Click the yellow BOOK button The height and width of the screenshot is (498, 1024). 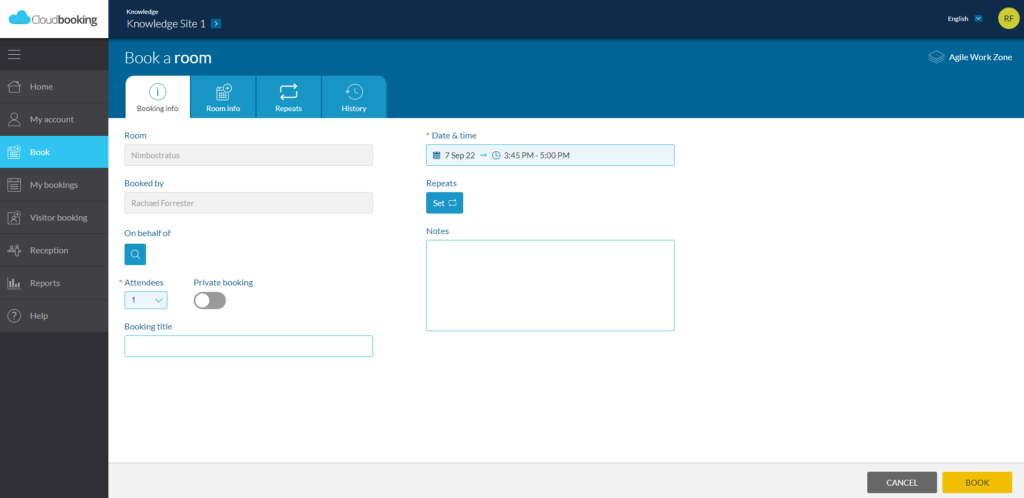point(977,483)
